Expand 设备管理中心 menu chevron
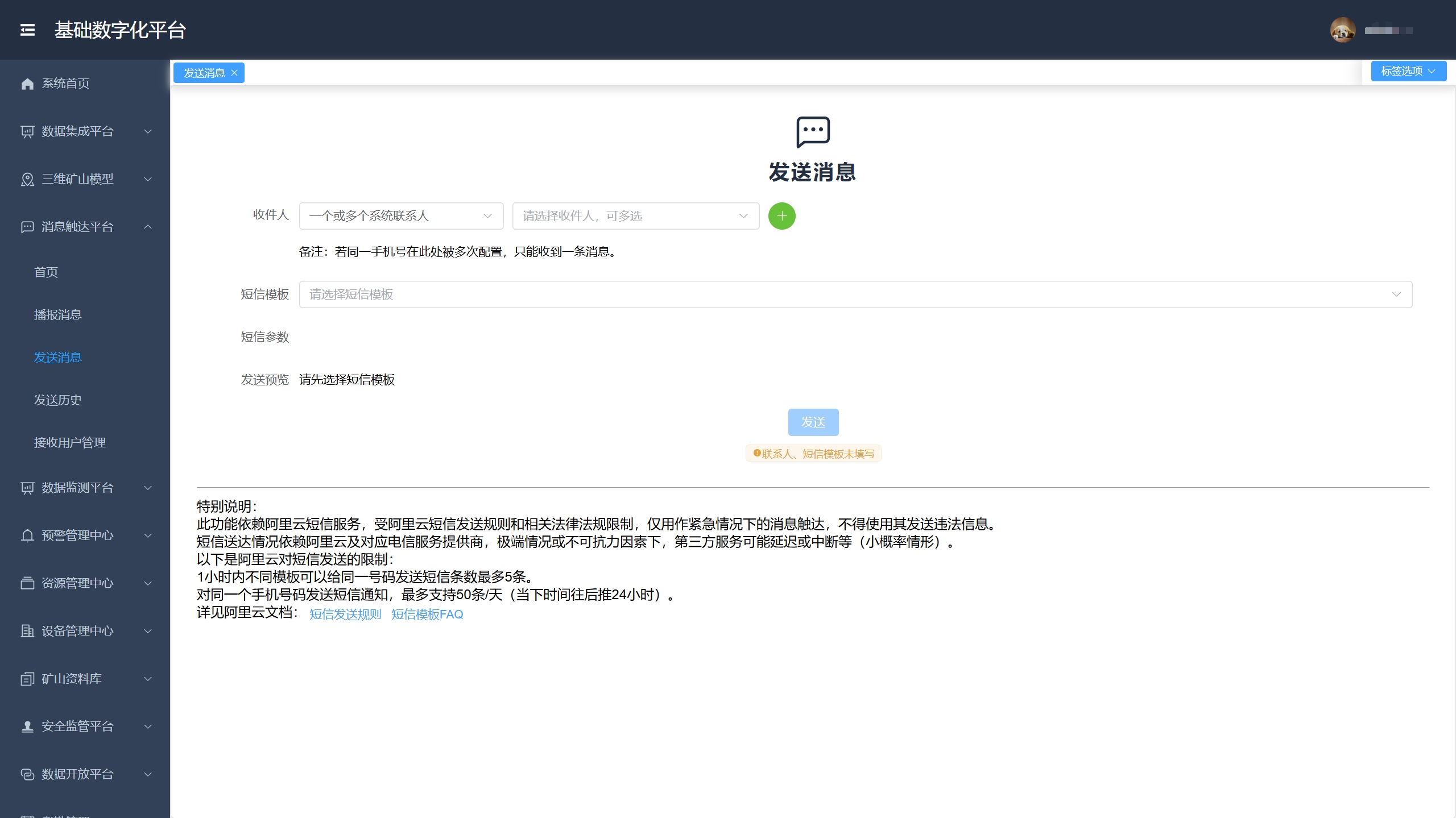 (148, 631)
